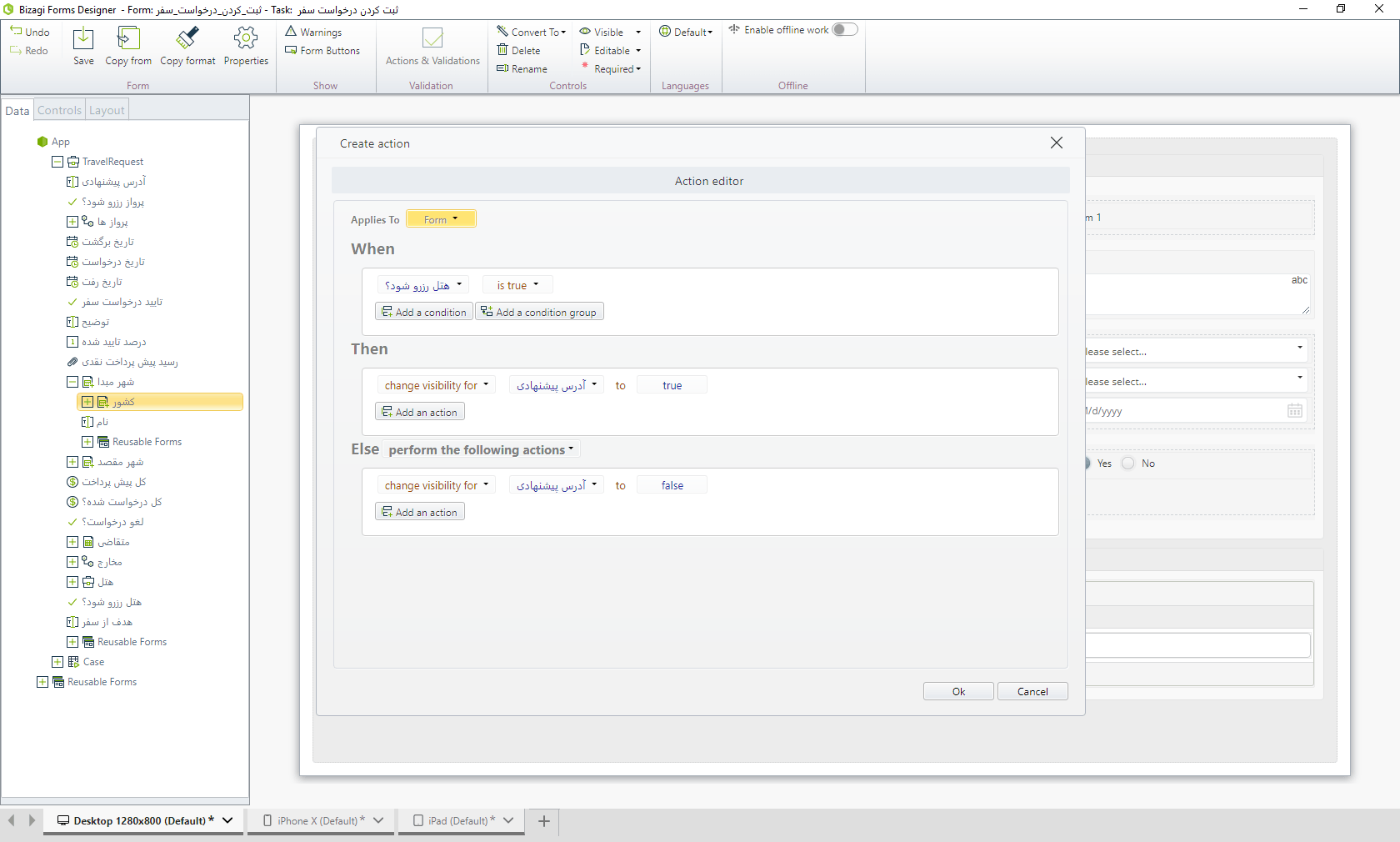Open the 'is true' operator dropdown
The height and width of the screenshot is (842, 1400).
click(x=517, y=285)
